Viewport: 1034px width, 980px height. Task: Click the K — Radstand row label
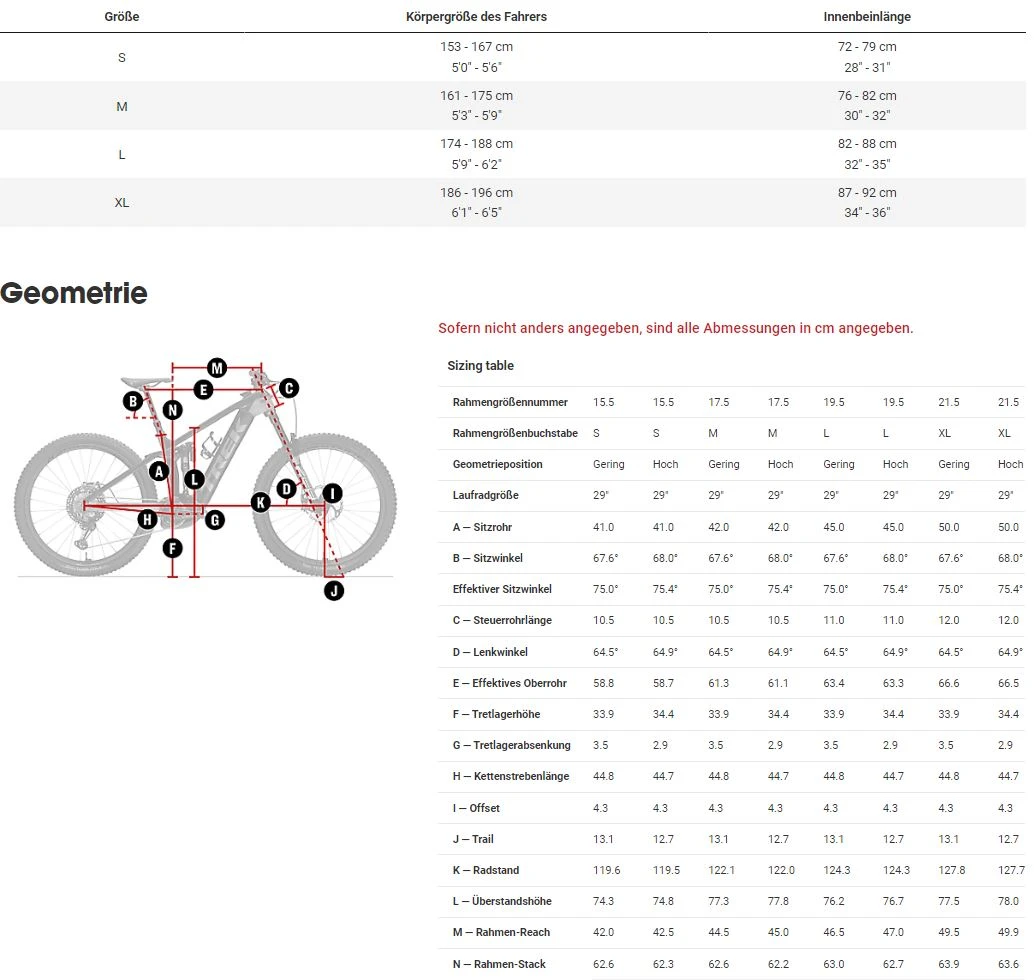pos(485,870)
